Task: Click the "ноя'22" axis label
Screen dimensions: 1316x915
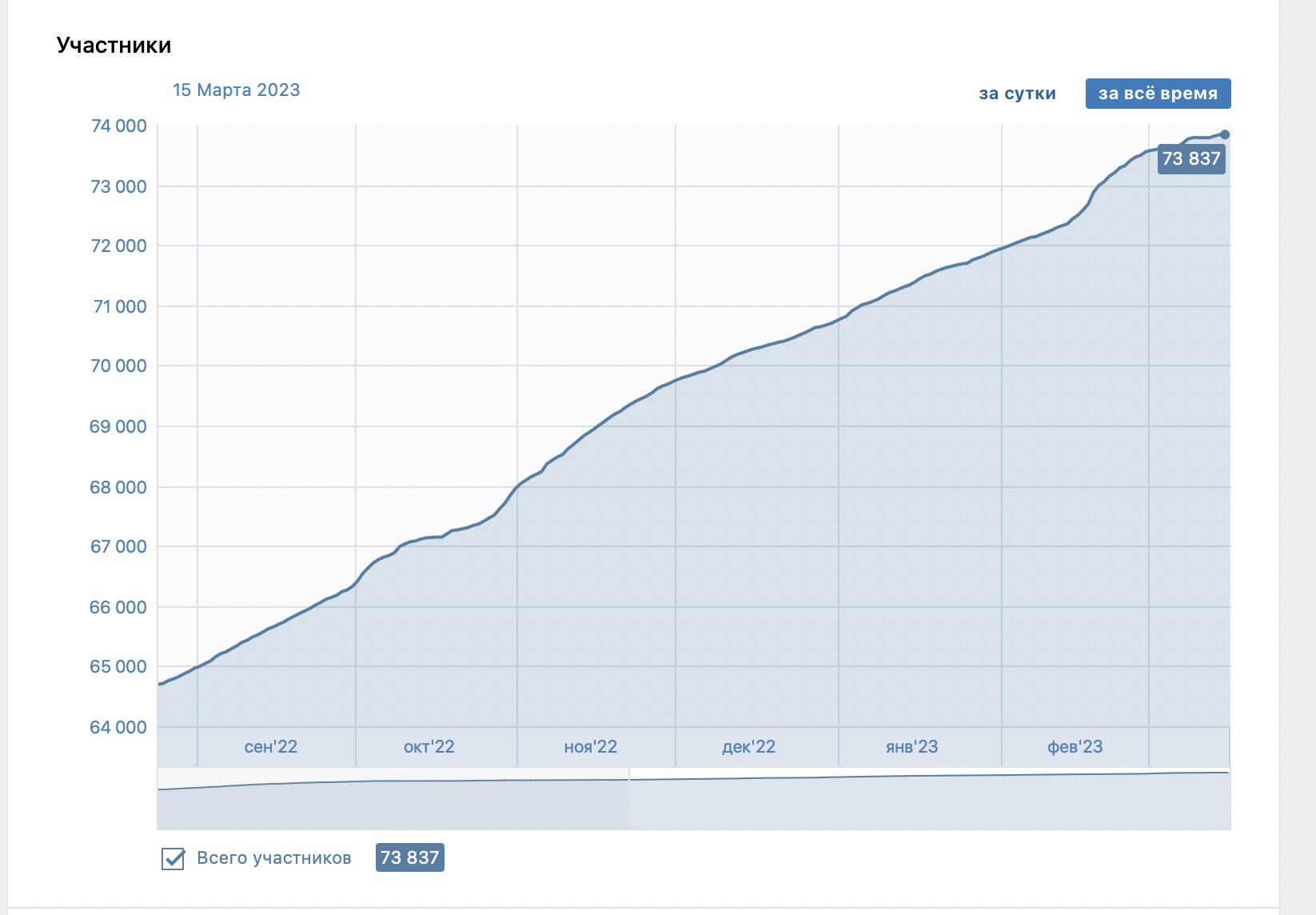Action: [x=590, y=747]
